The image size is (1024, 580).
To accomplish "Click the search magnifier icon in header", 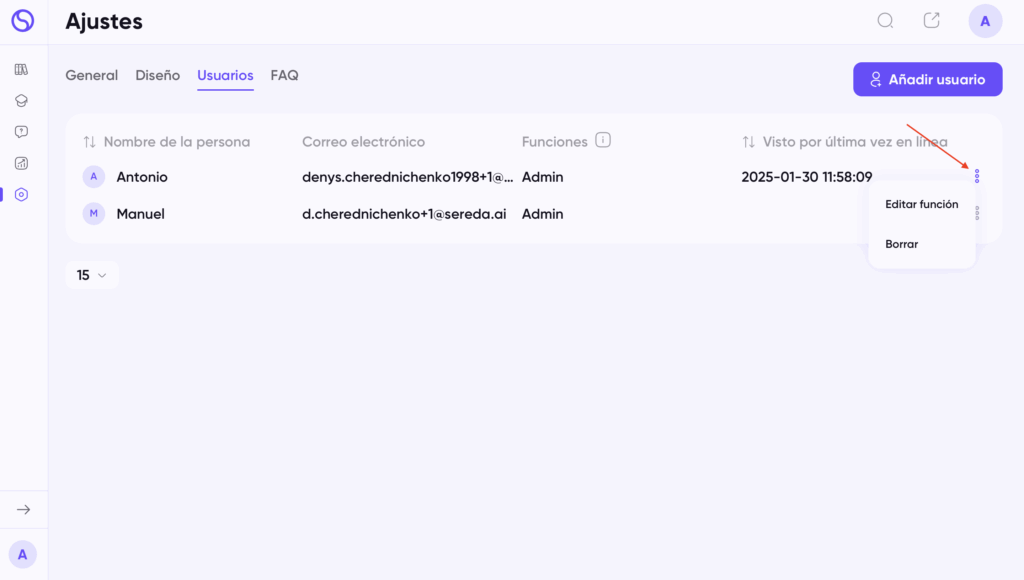I will (885, 21).
